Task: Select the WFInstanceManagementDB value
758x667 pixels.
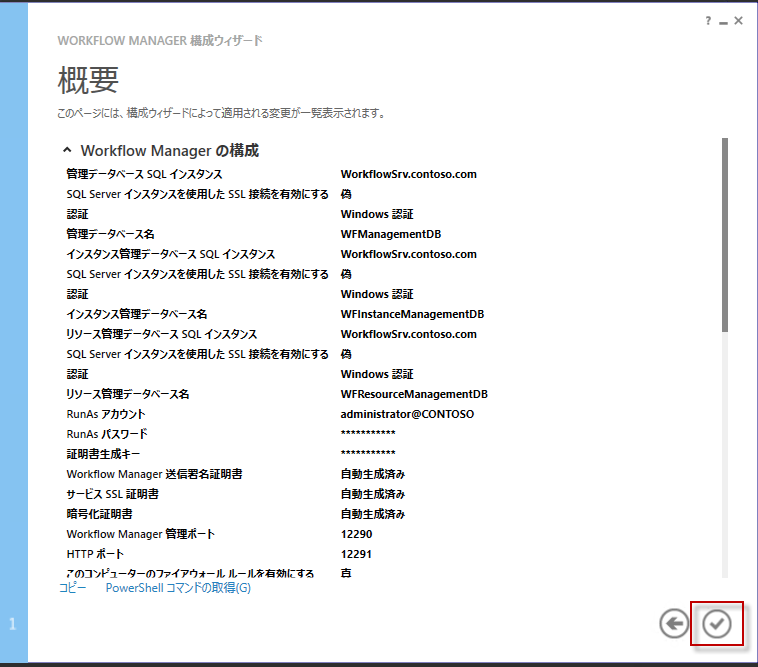Action: click(412, 314)
